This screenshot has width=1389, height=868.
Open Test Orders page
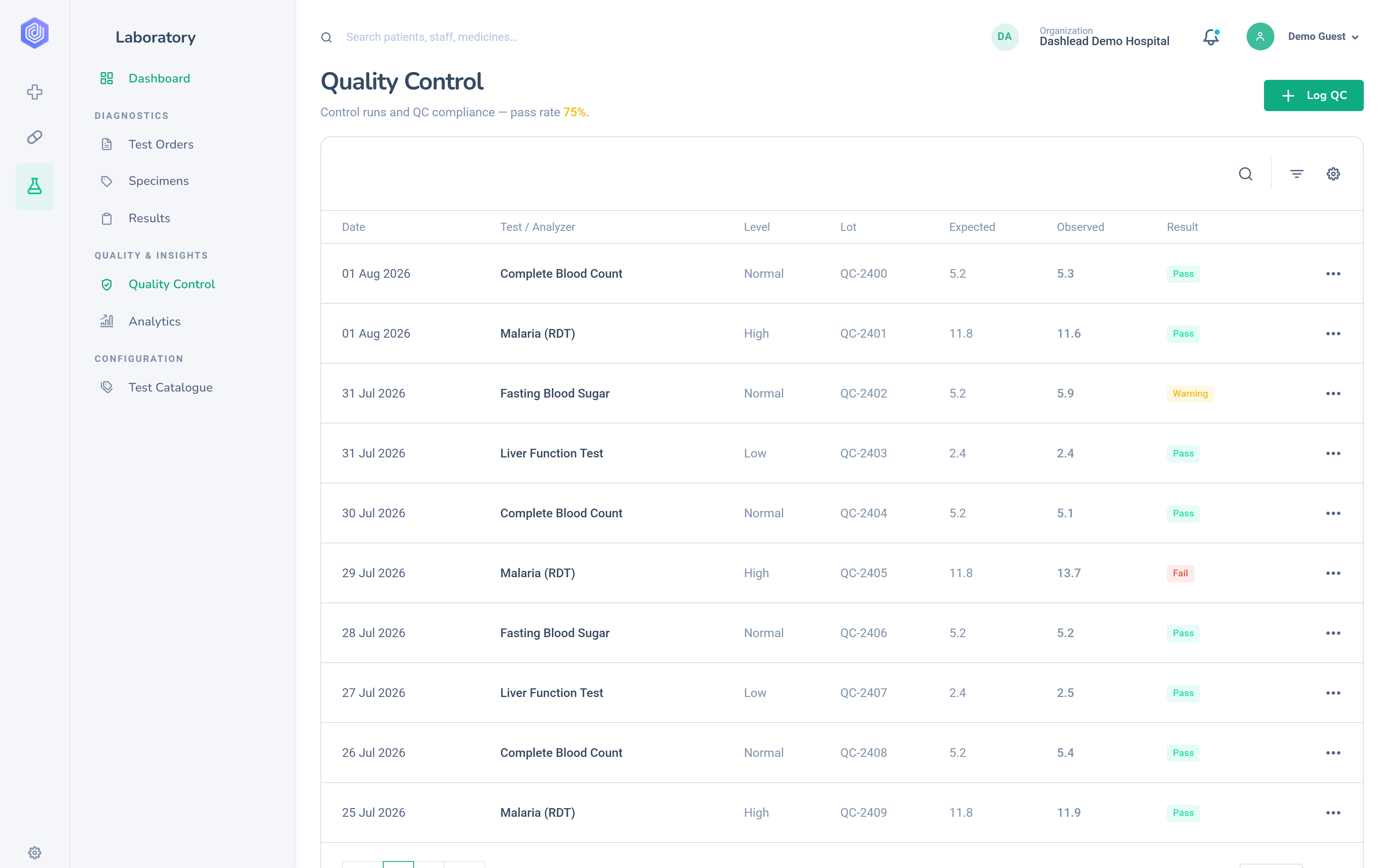coord(161,144)
